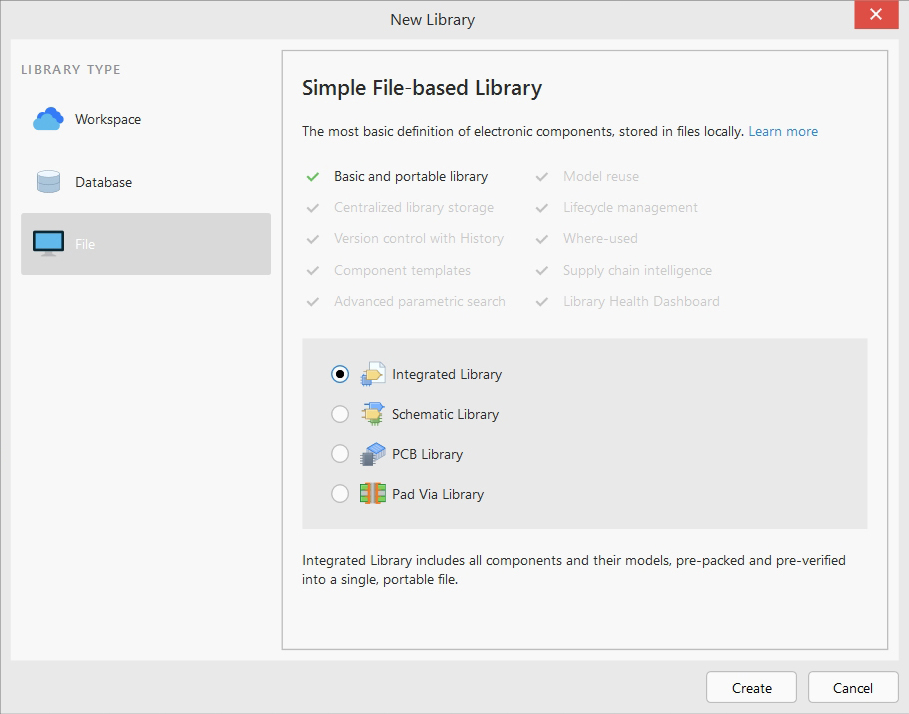The image size is (909, 714).
Task: Click 'Basic and portable library' feature text
Action: (x=411, y=176)
